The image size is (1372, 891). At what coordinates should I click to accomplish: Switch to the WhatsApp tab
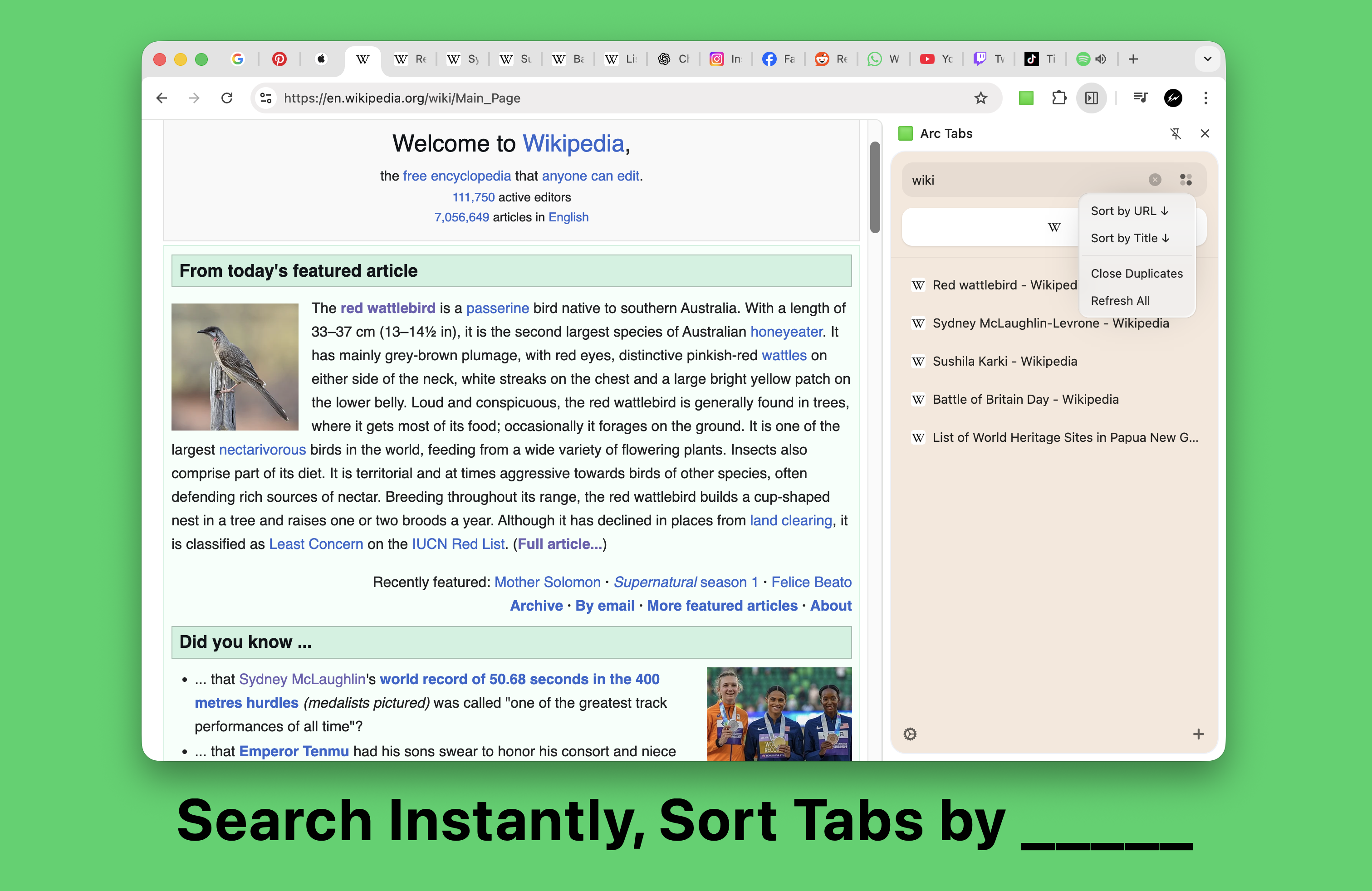click(x=883, y=59)
